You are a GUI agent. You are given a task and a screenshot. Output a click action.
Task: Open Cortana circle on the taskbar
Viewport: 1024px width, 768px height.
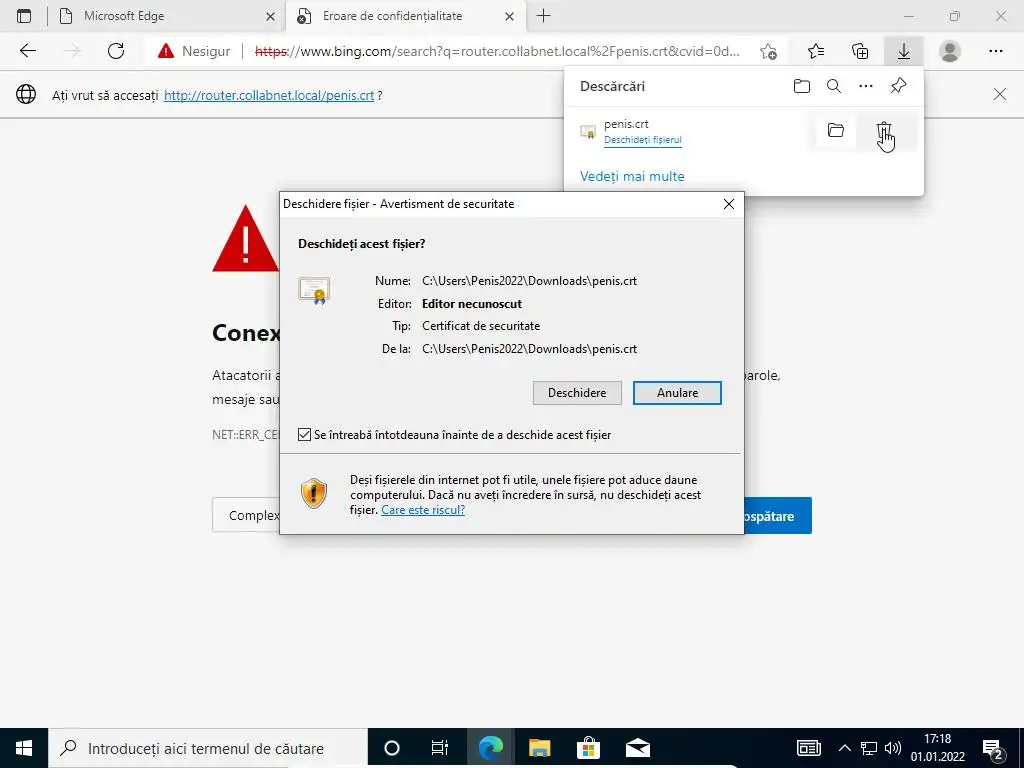(x=391, y=748)
